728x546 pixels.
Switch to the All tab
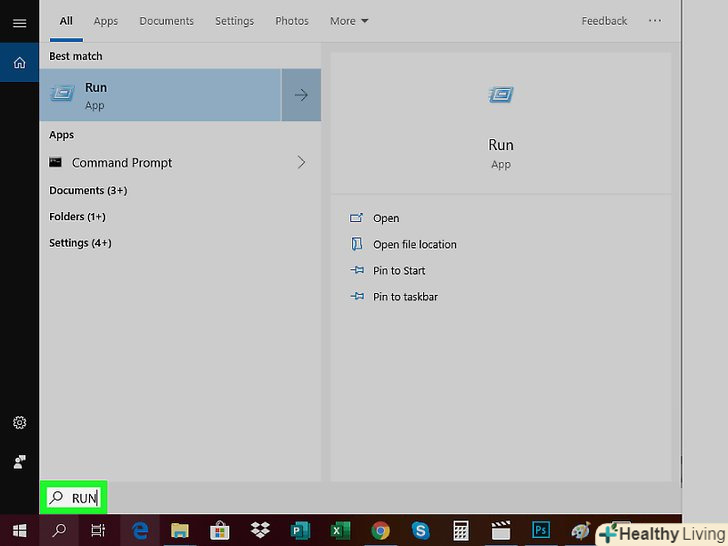(x=66, y=21)
